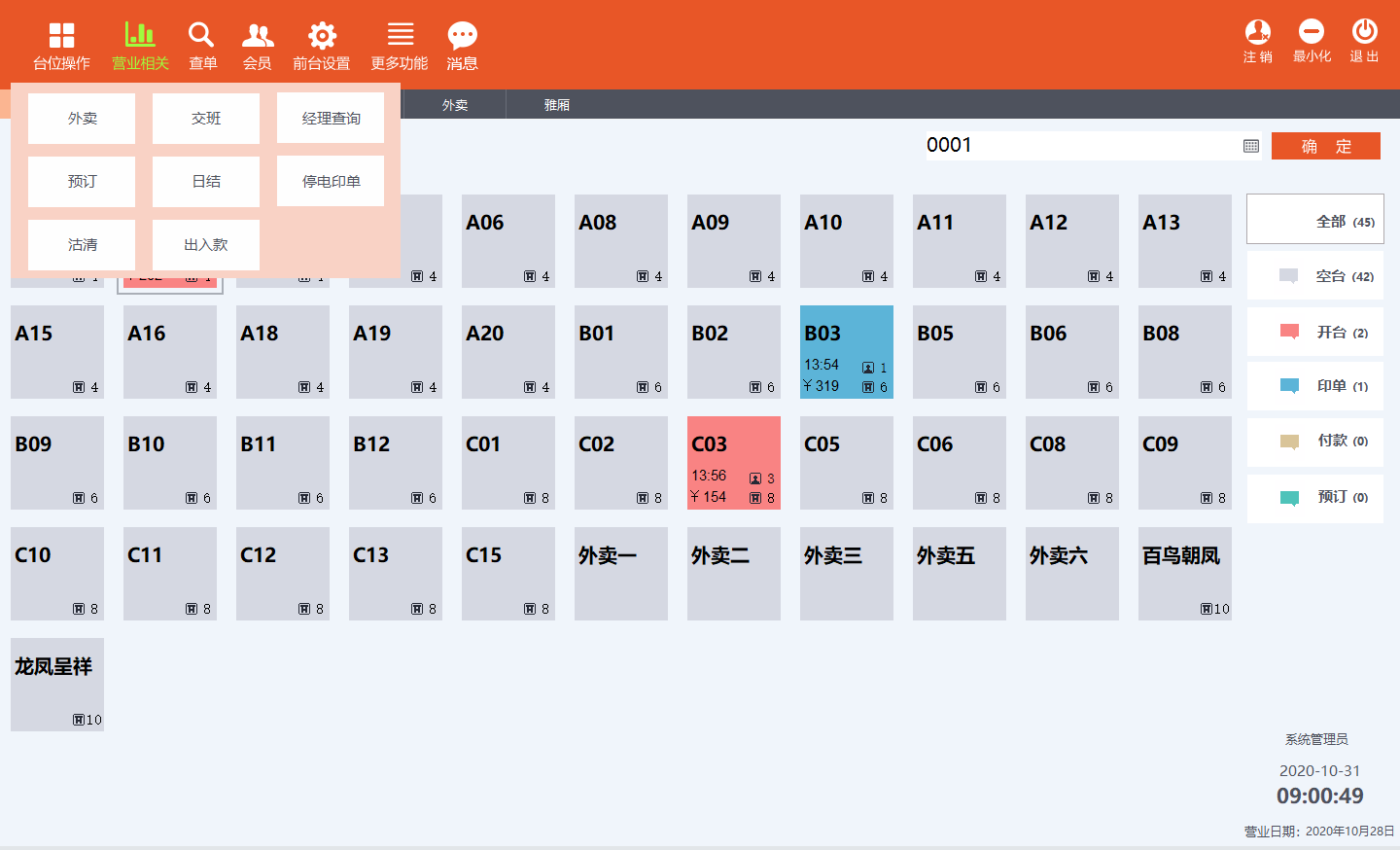
Task: Select table A20
Action: tap(508, 352)
